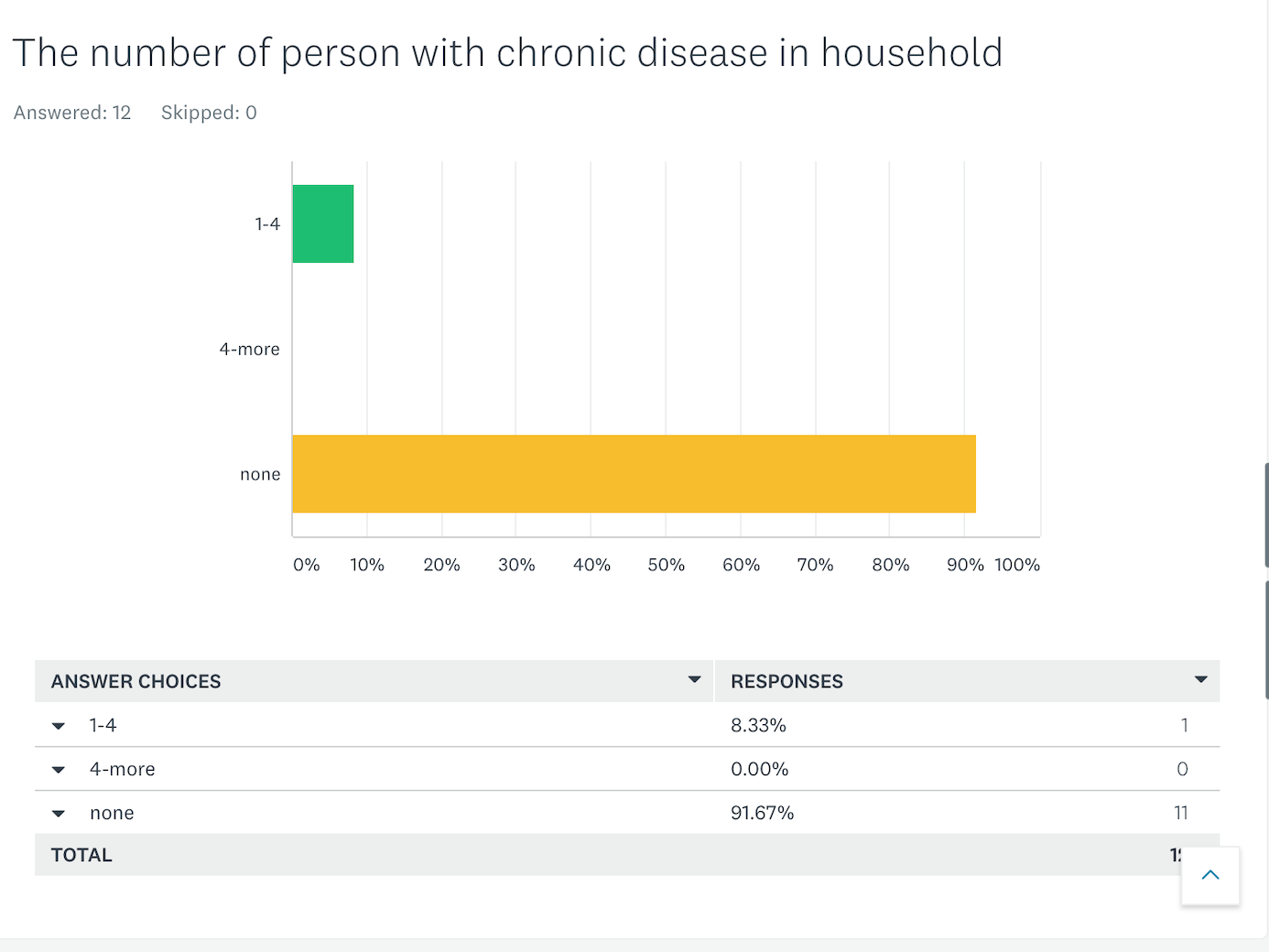Click the yellow none bar in chart

click(x=634, y=474)
